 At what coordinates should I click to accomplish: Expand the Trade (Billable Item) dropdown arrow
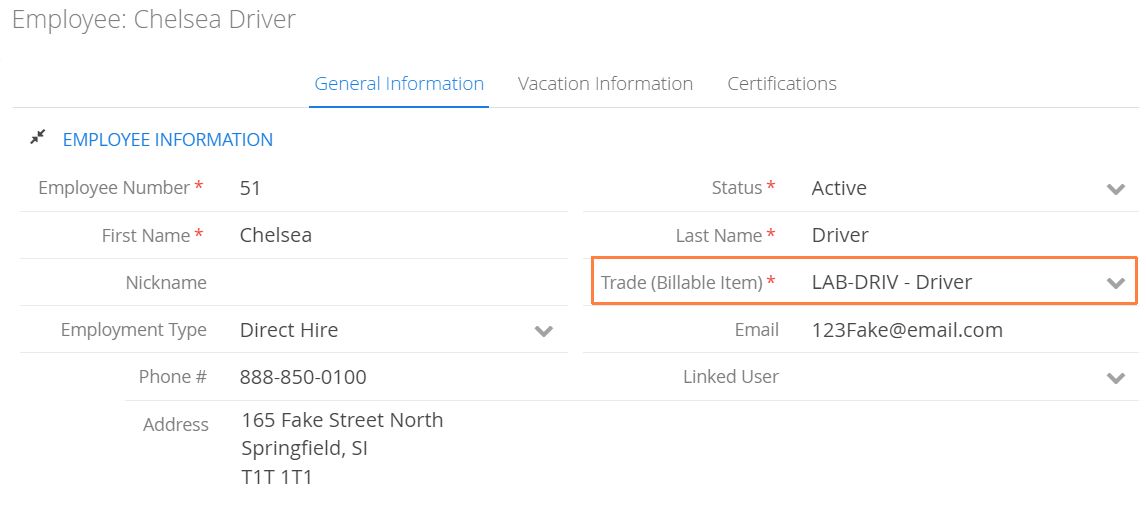click(x=1115, y=283)
